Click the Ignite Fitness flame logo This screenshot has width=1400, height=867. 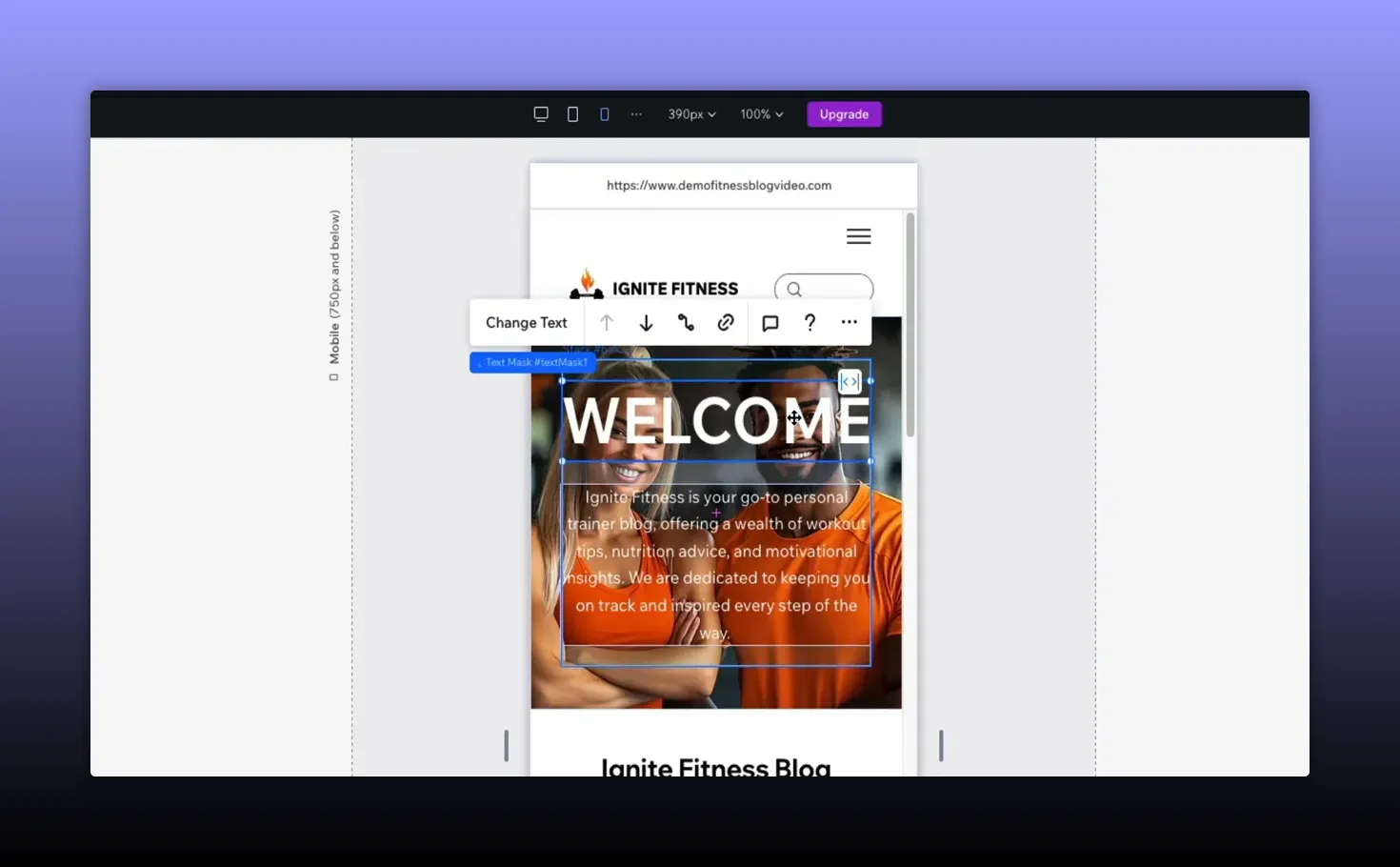click(x=587, y=284)
